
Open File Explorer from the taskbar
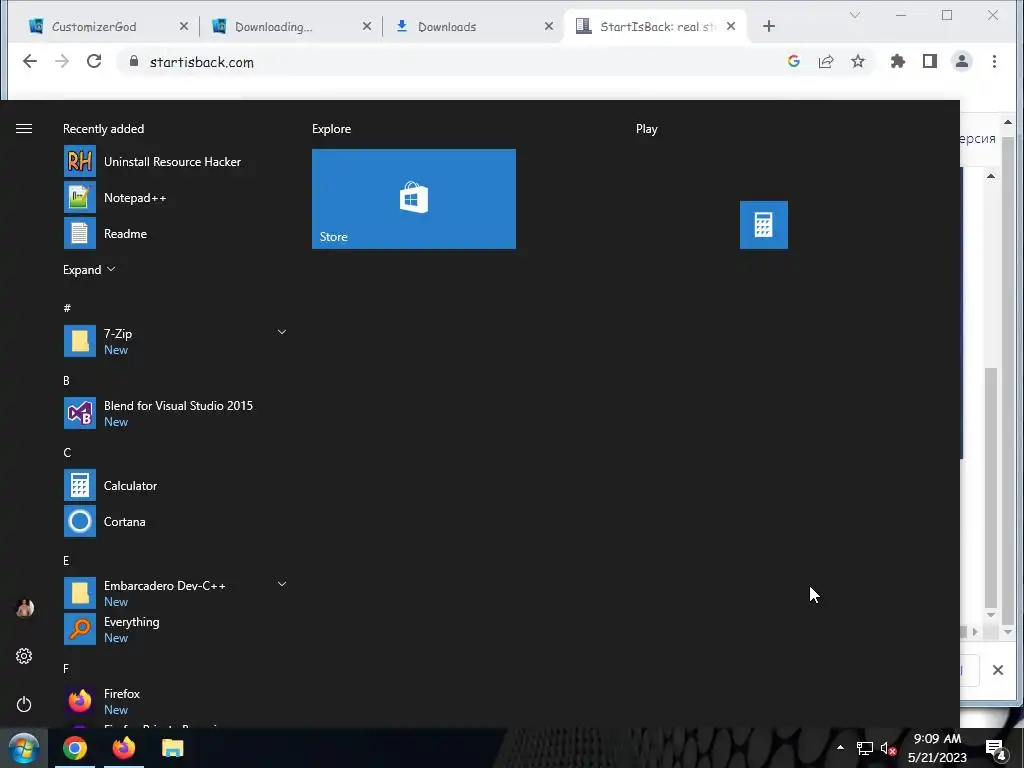point(172,748)
